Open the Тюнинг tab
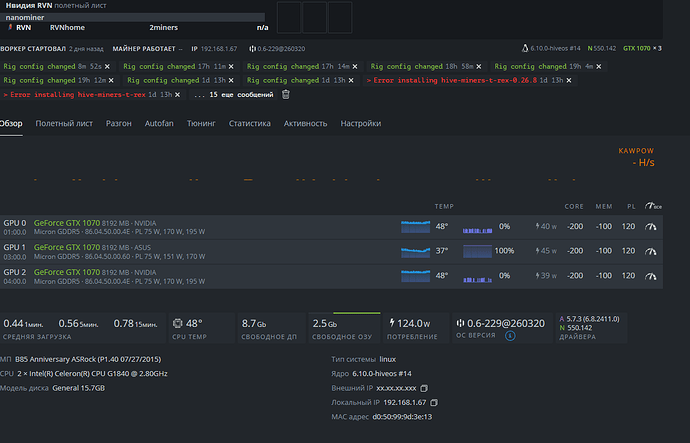The height and width of the screenshot is (443, 690). [x=201, y=124]
